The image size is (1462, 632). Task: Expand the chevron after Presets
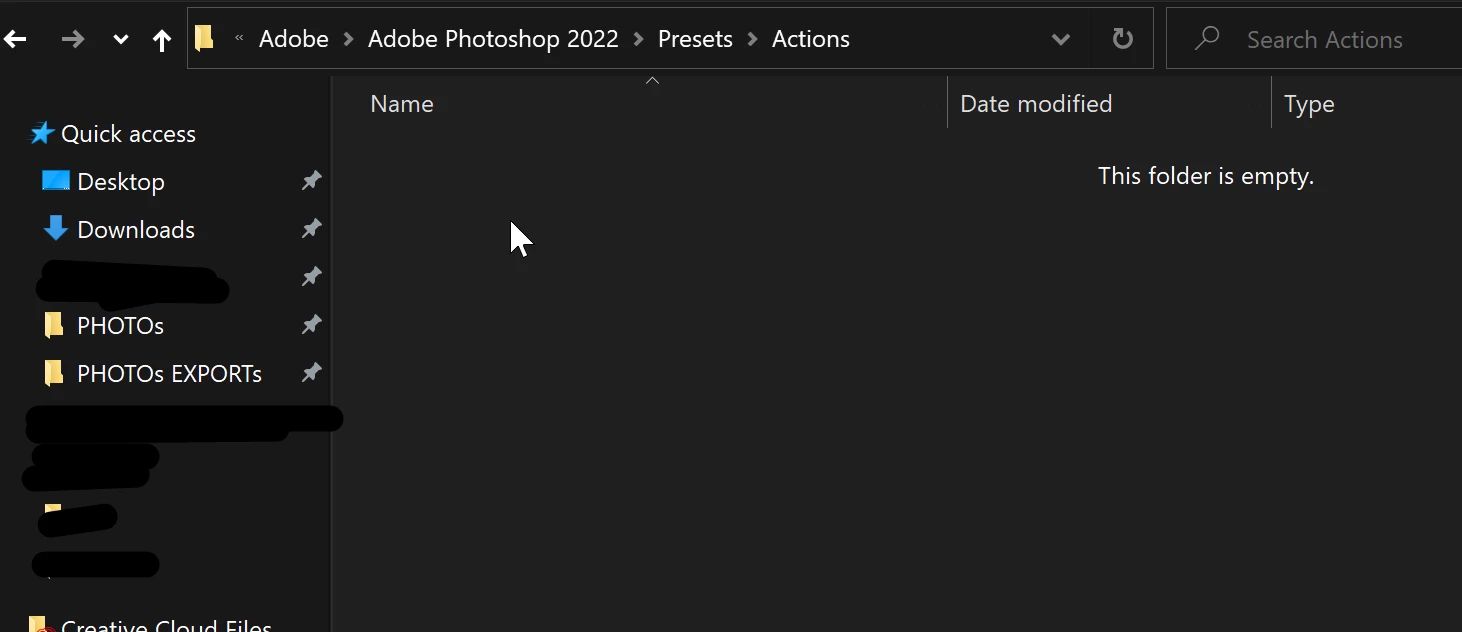click(x=753, y=40)
